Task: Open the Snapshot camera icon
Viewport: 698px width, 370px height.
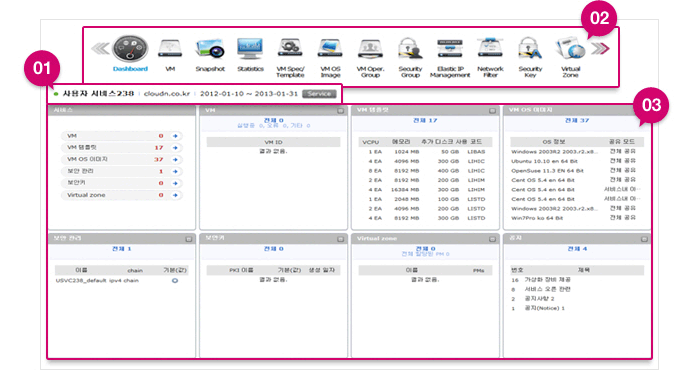Action: pyautogui.click(x=210, y=49)
